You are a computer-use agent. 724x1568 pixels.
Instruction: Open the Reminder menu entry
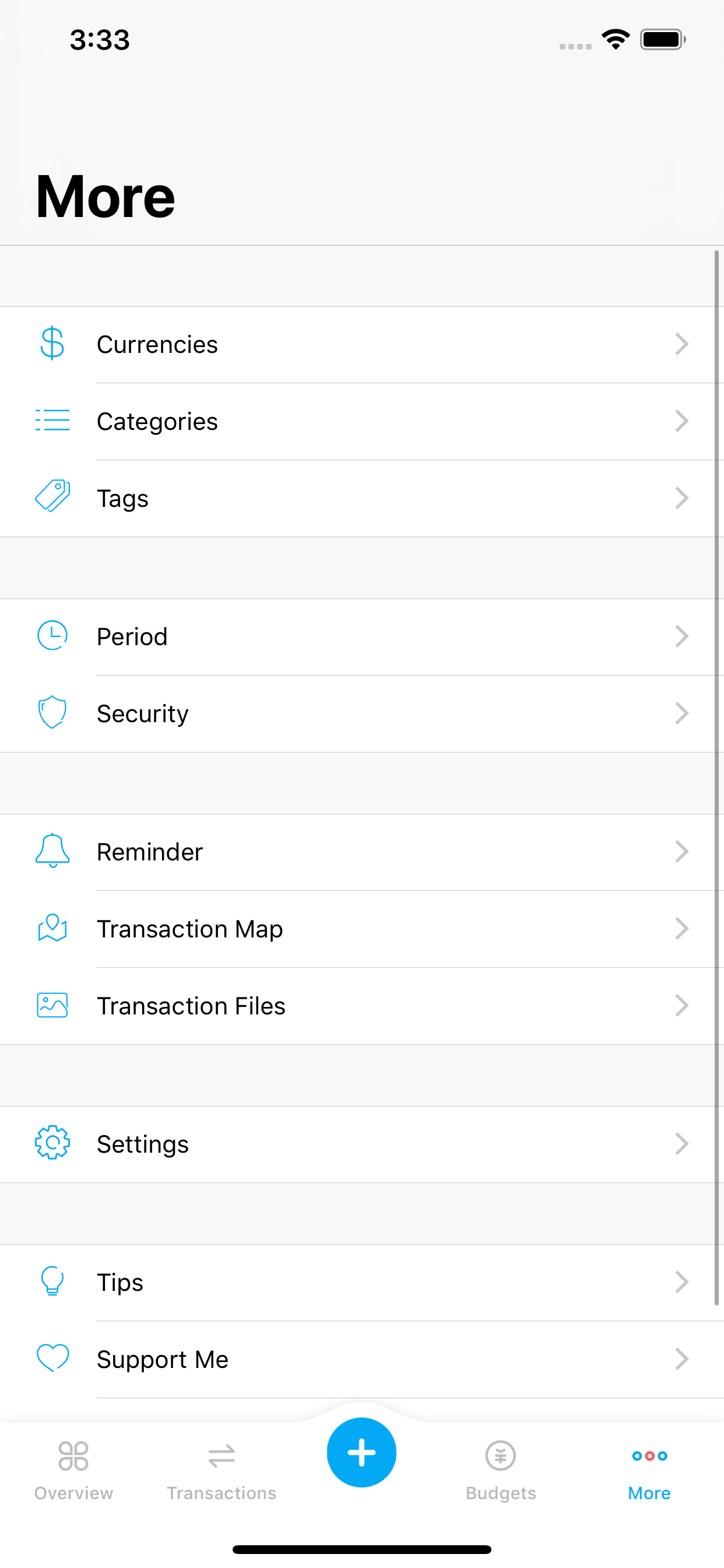tap(150, 852)
